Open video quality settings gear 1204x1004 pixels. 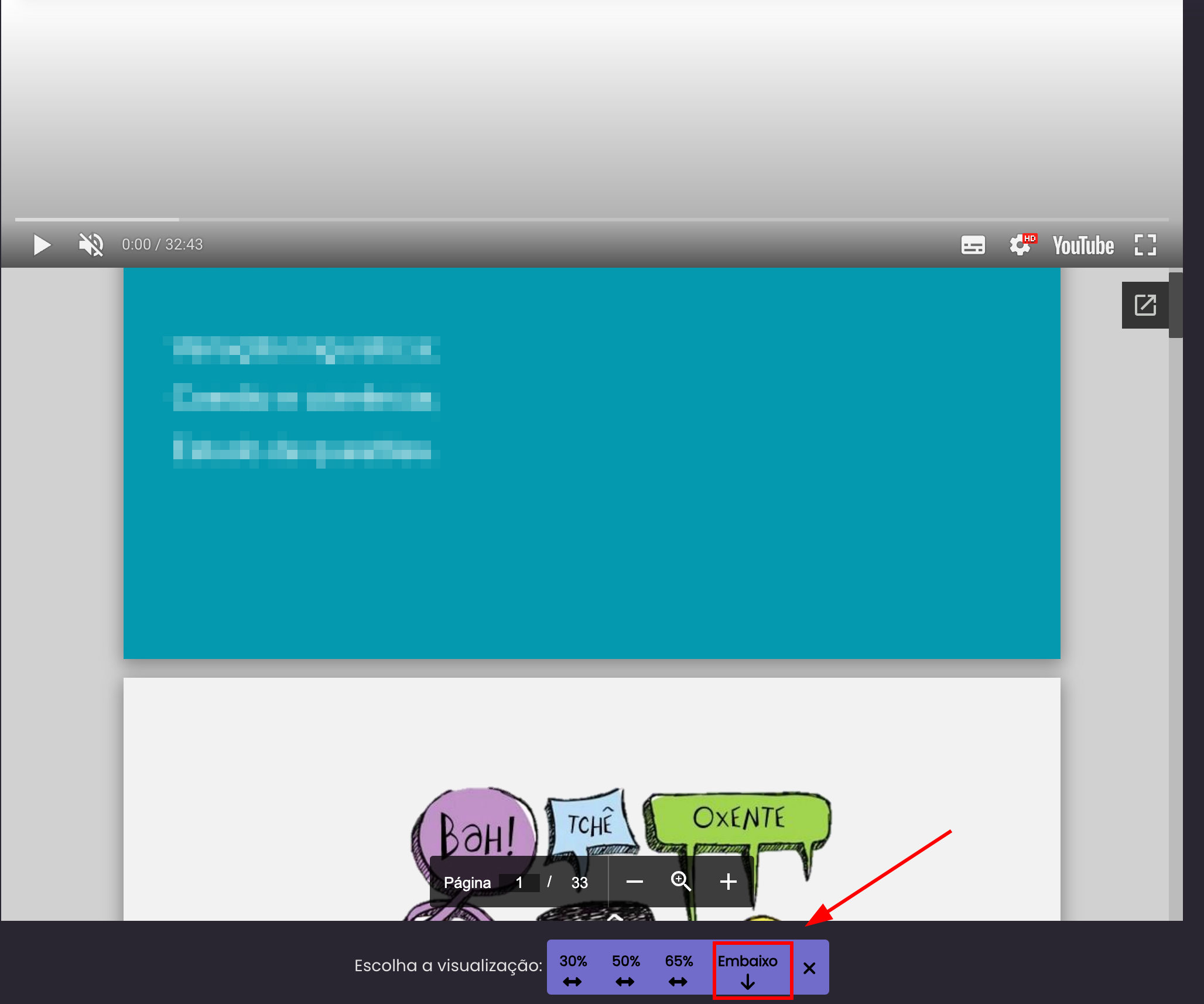[1020, 245]
